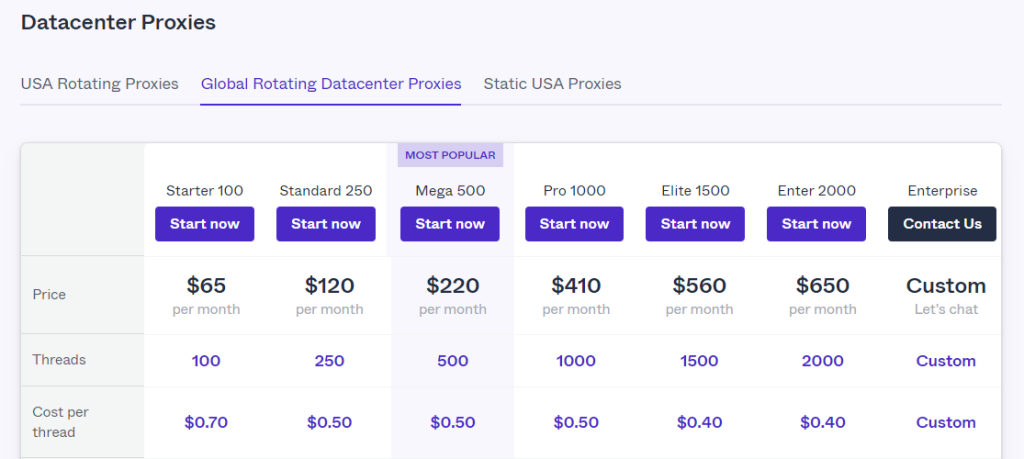
Task: Open the Static USA Proxies tab
Action: 552,84
